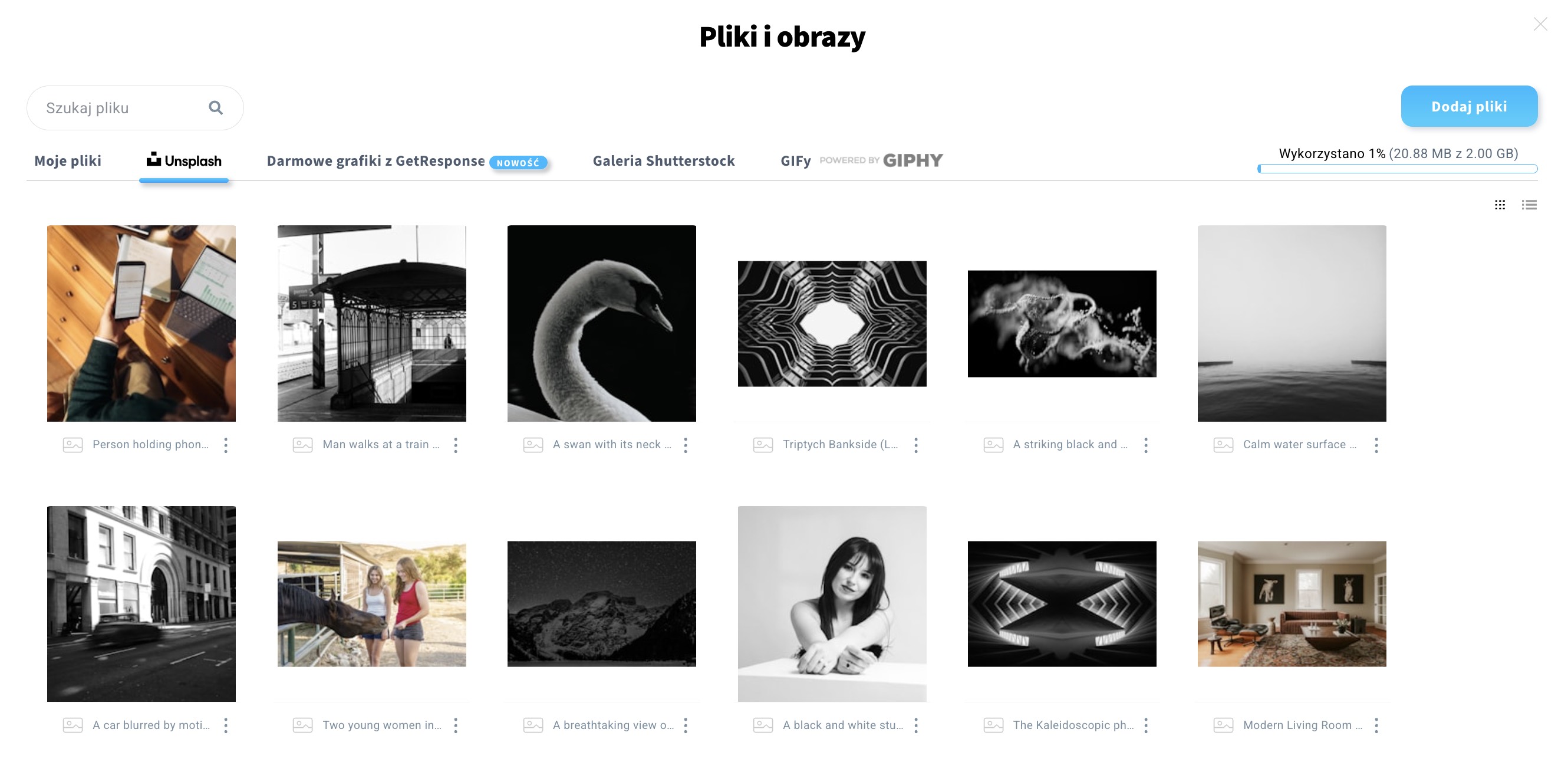Switch to Moje pliki tab
Screen dimensions: 1568x762
tap(68, 161)
